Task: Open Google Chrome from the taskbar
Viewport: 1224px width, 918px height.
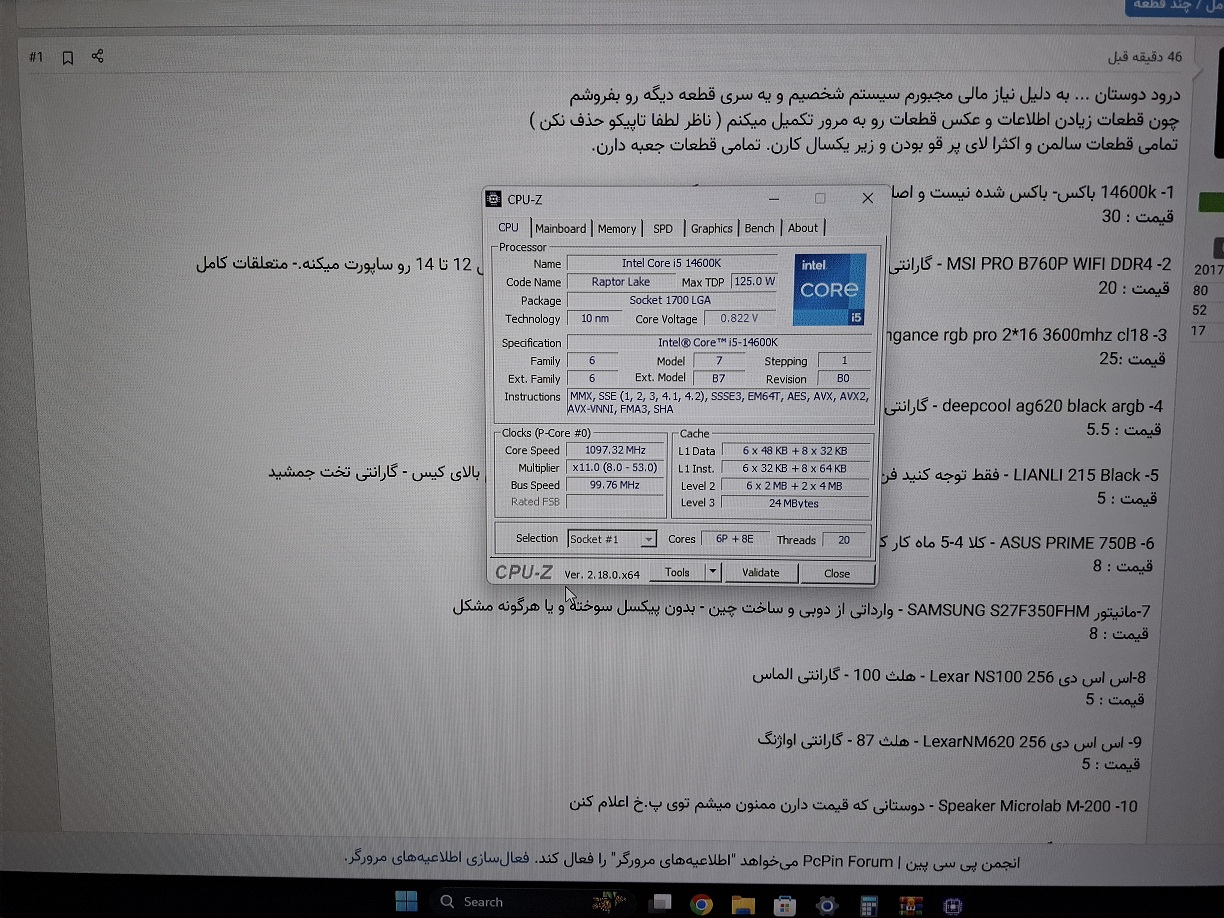Action: [701, 904]
